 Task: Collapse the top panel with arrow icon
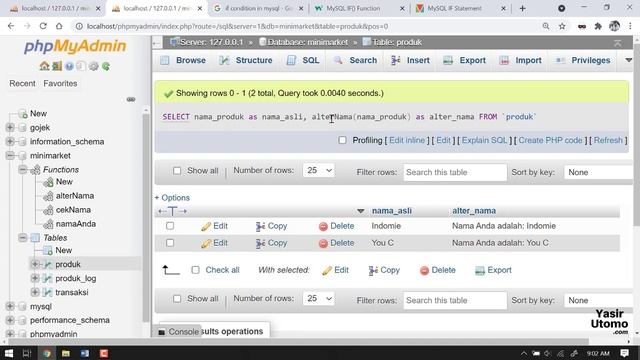pos(618,42)
